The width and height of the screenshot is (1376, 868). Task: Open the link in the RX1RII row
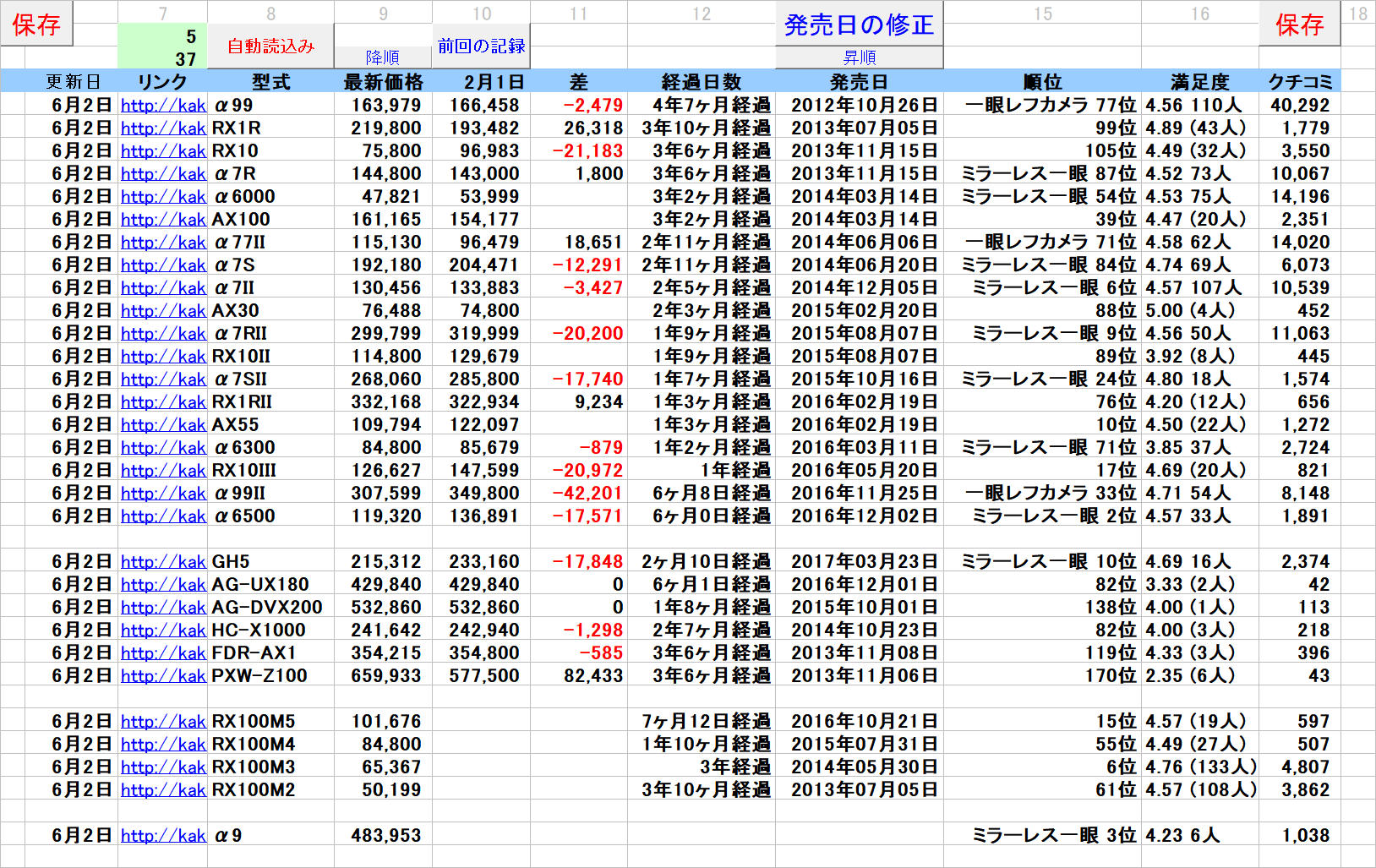(x=163, y=402)
